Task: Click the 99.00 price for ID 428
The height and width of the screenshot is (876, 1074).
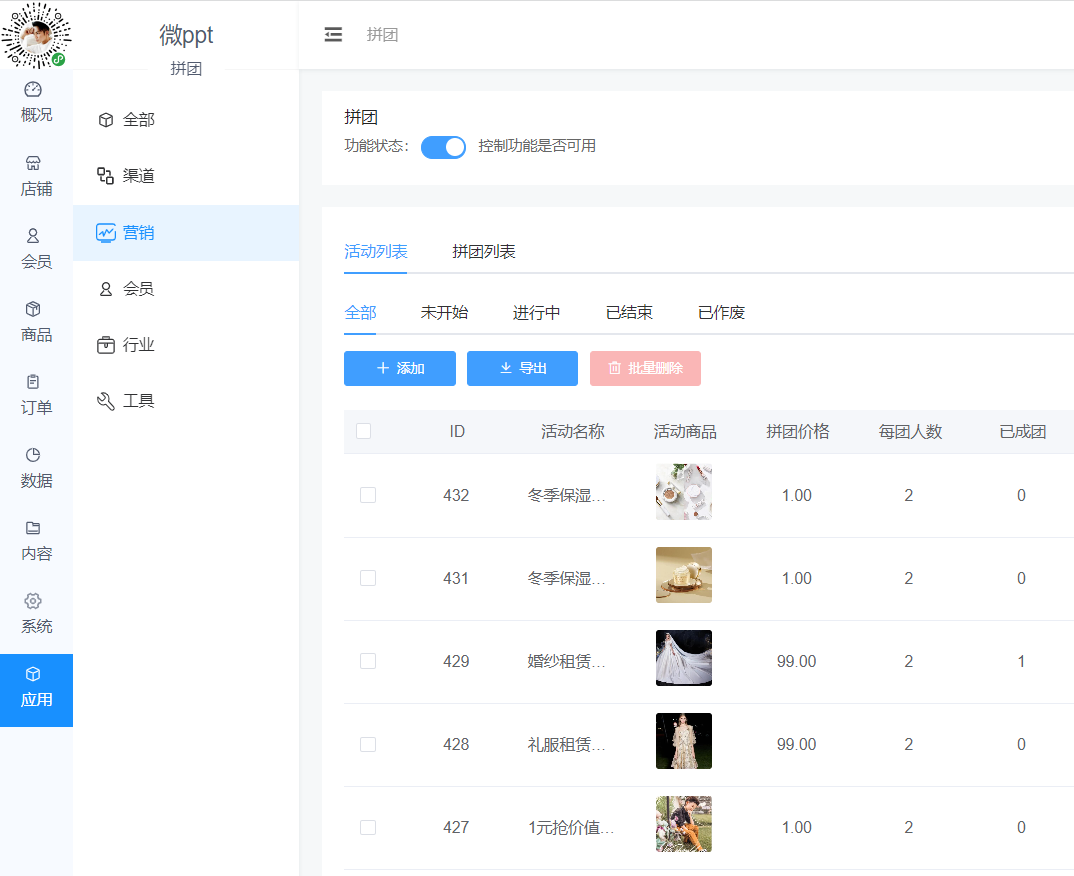Action: tap(797, 744)
